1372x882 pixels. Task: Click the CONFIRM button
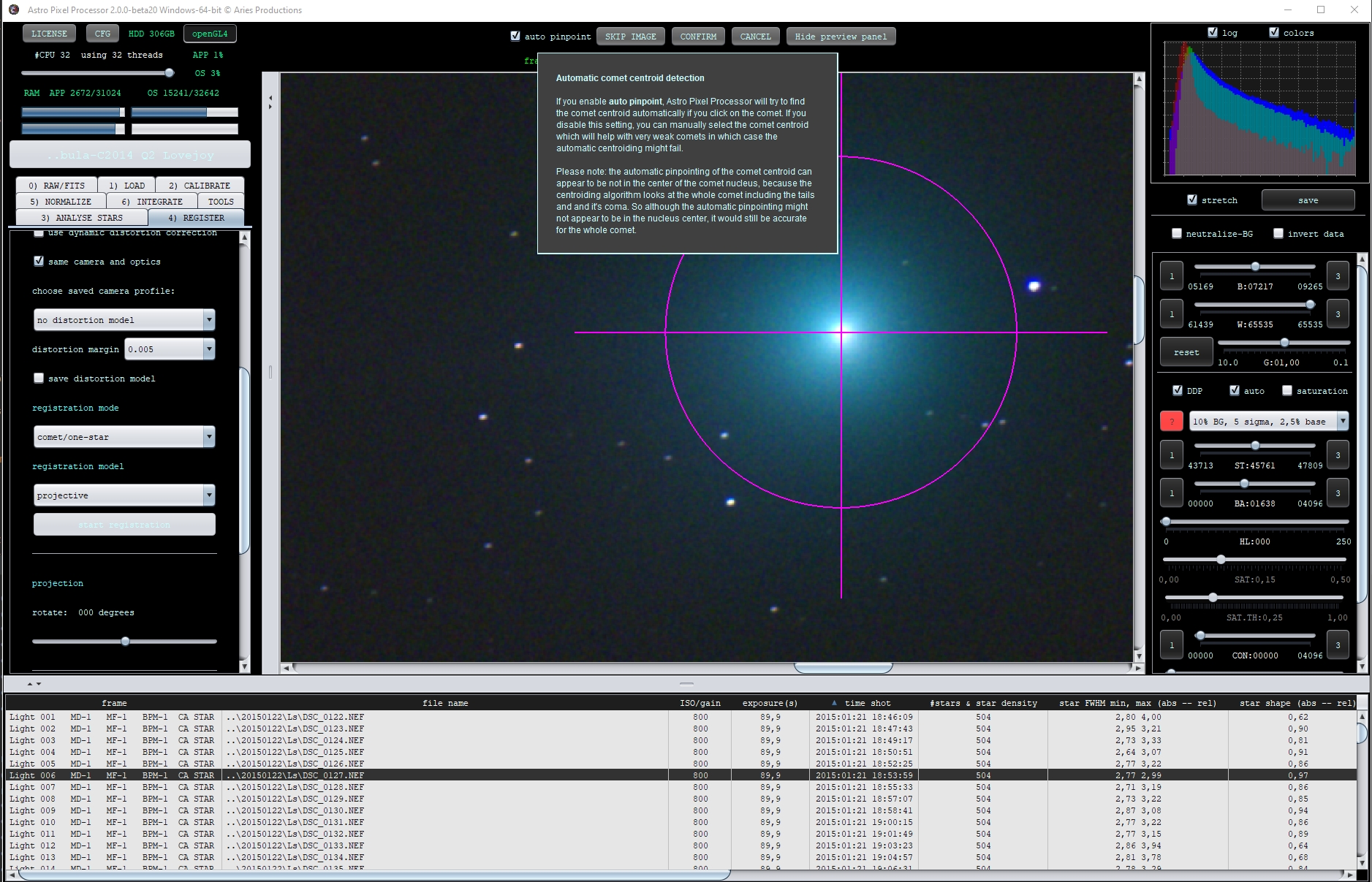[x=698, y=37]
